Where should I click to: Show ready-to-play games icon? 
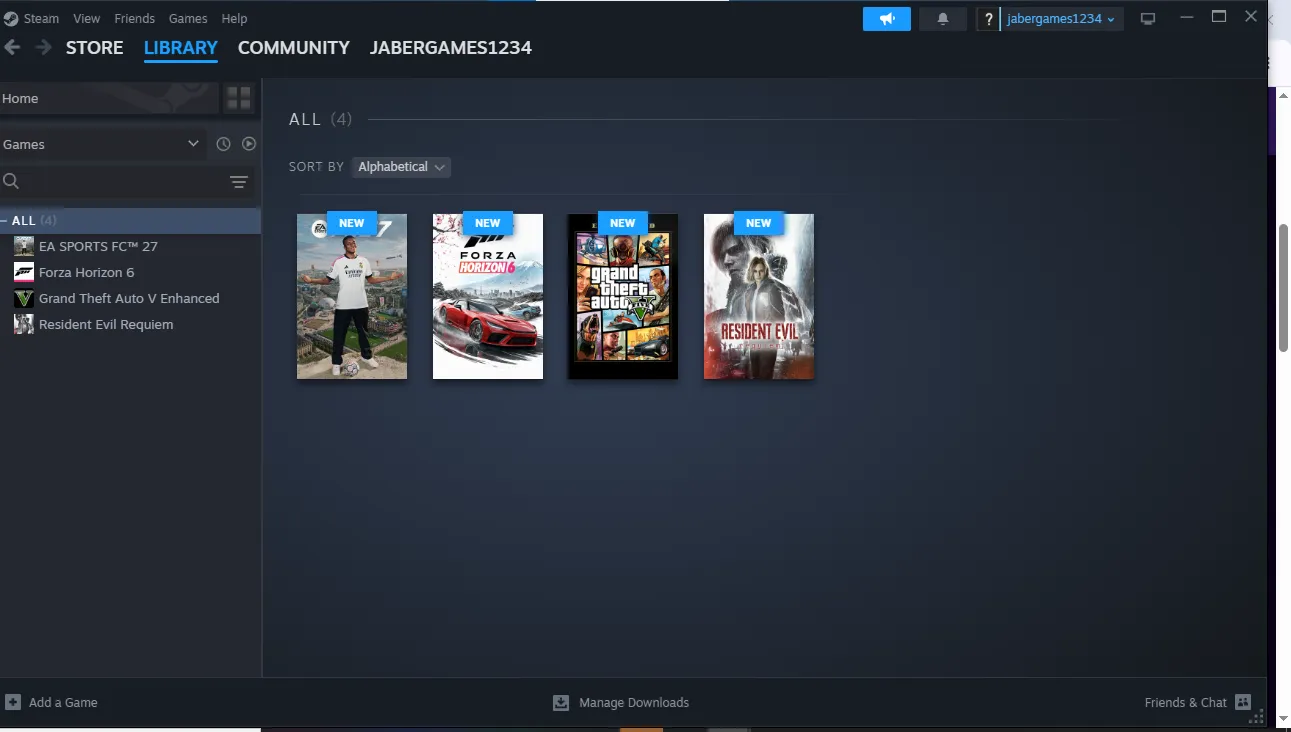[x=249, y=144]
